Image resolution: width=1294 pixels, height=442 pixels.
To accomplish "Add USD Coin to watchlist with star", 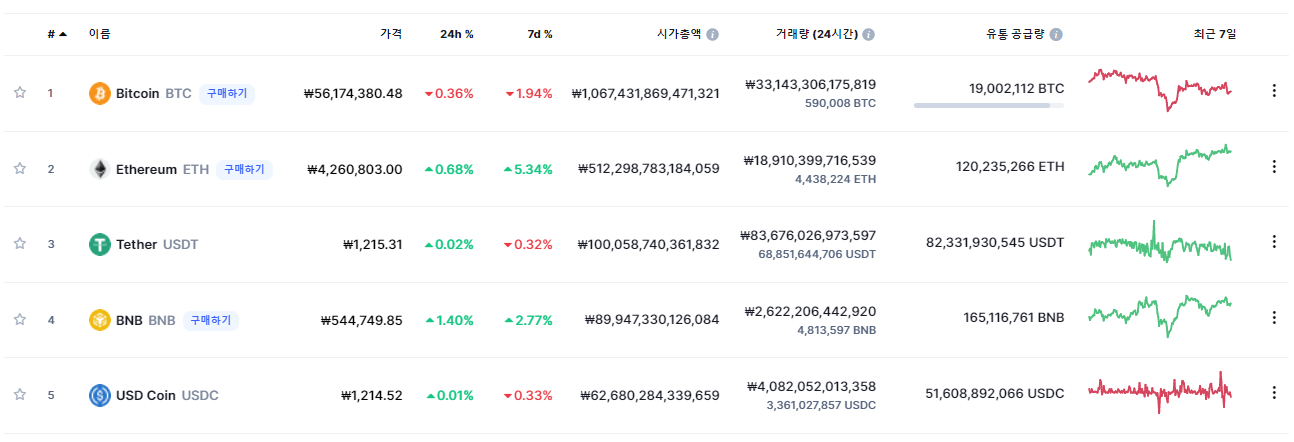I will coord(20,395).
